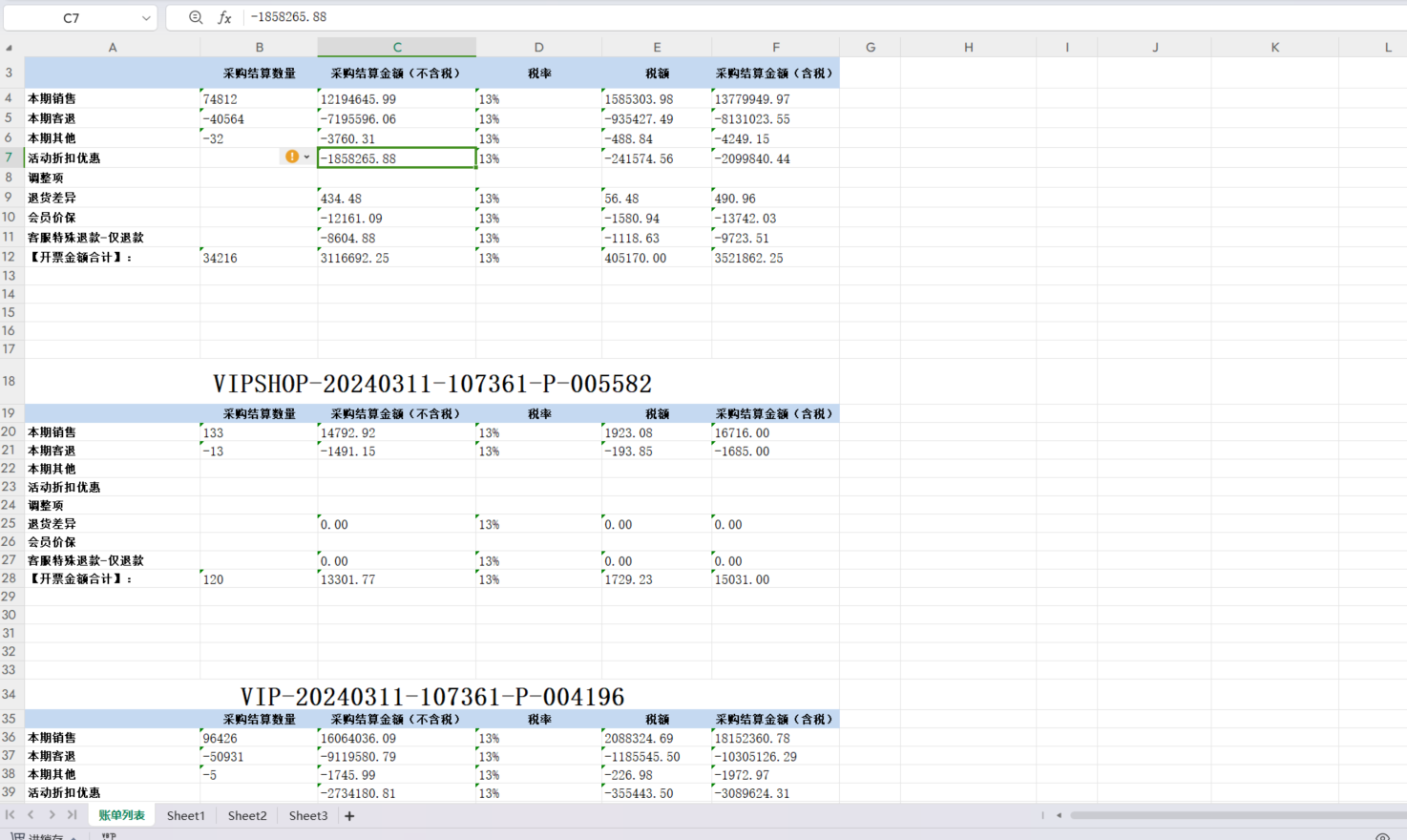Click the select-all corner triangle
Screen dimensions: 1407x840
10,47
